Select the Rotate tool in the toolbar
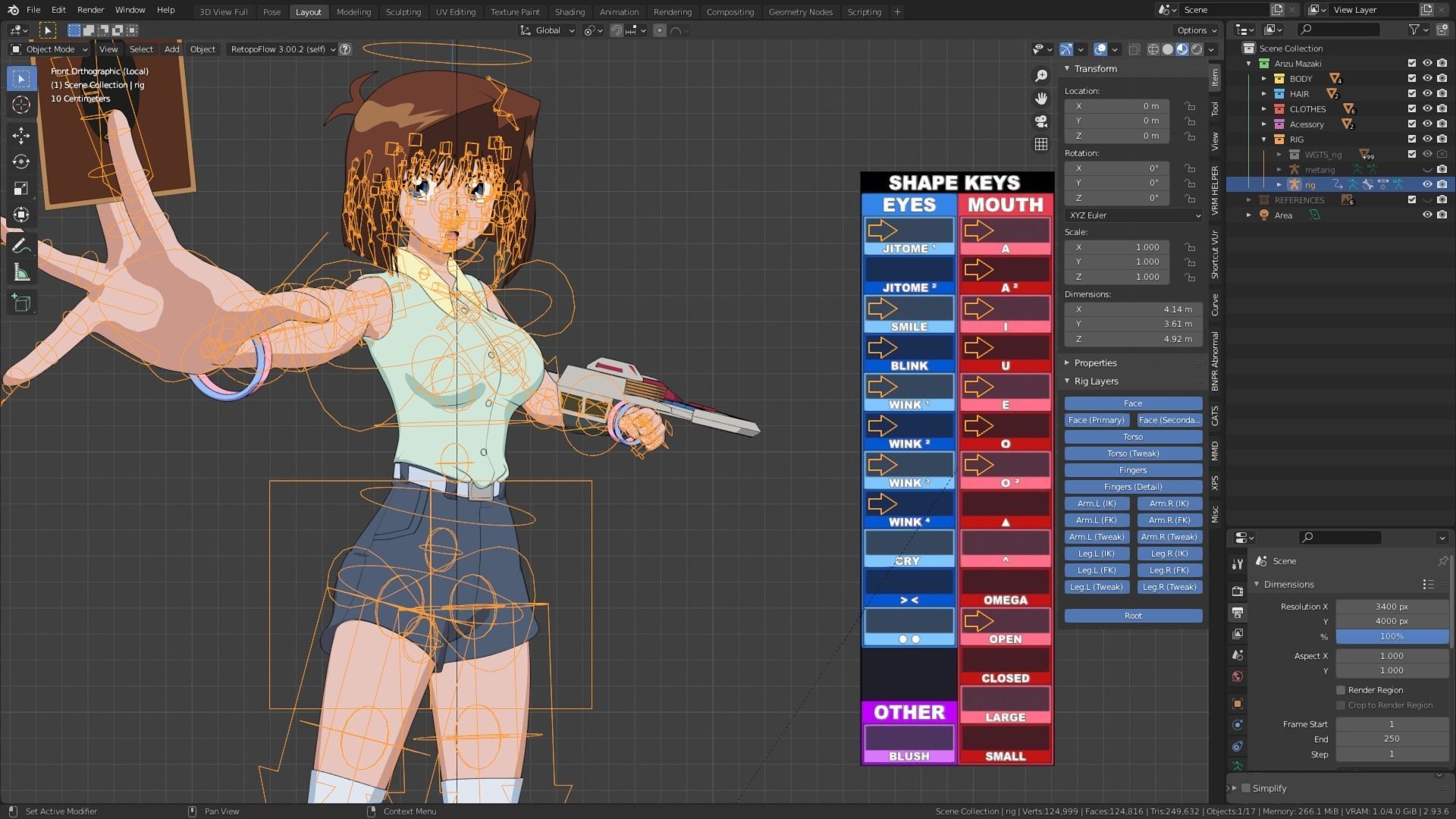Image resolution: width=1456 pixels, height=819 pixels. pos(21,162)
